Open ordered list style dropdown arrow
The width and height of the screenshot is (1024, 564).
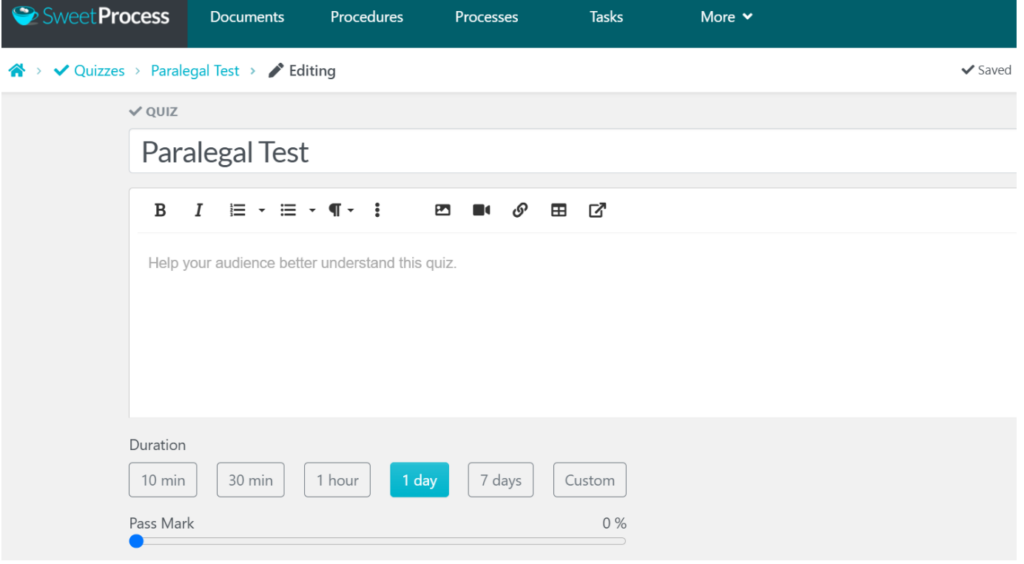pyautogui.click(x=262, y=210)
